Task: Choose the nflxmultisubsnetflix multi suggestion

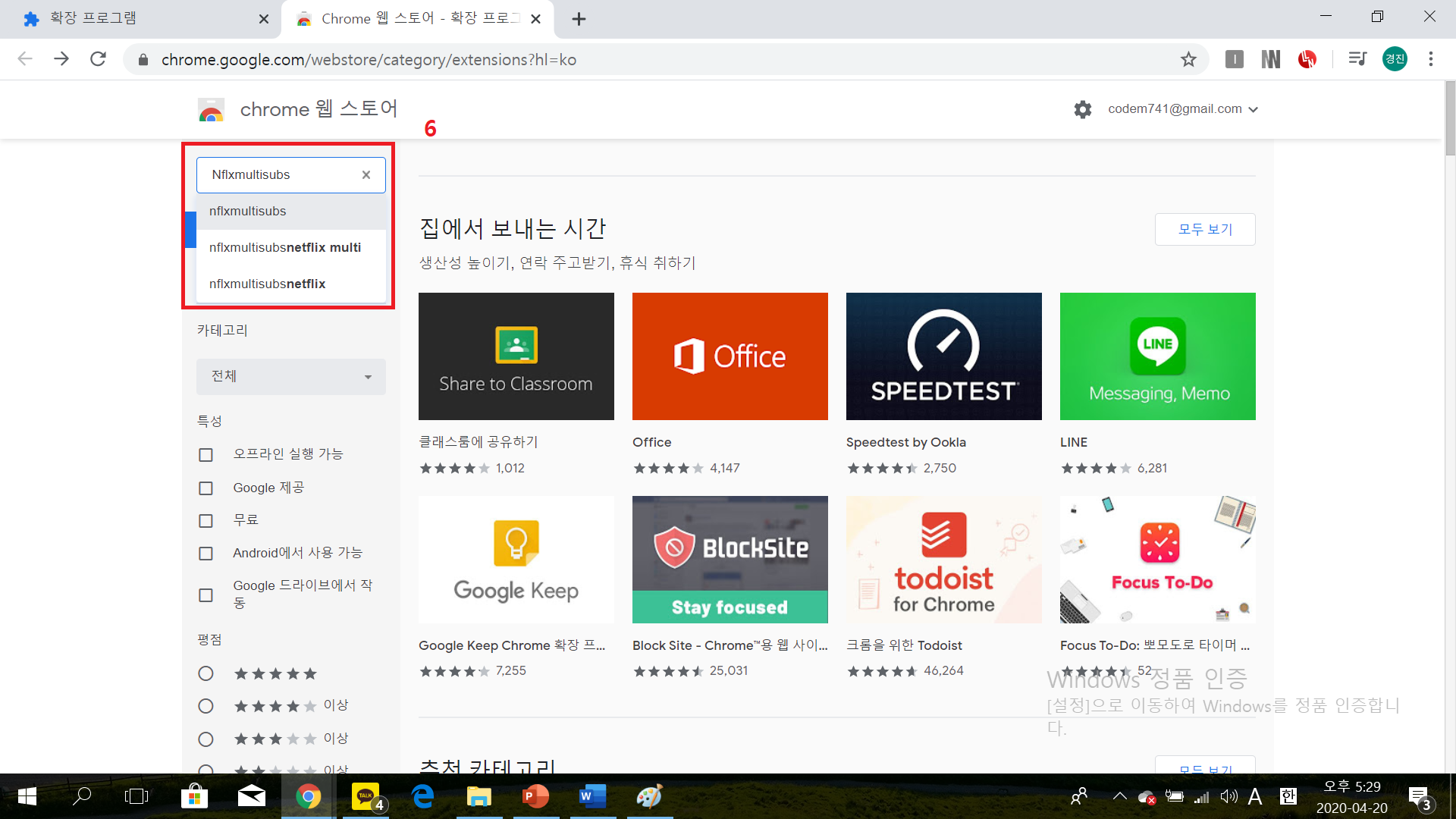Action: (x=285, y=247)
